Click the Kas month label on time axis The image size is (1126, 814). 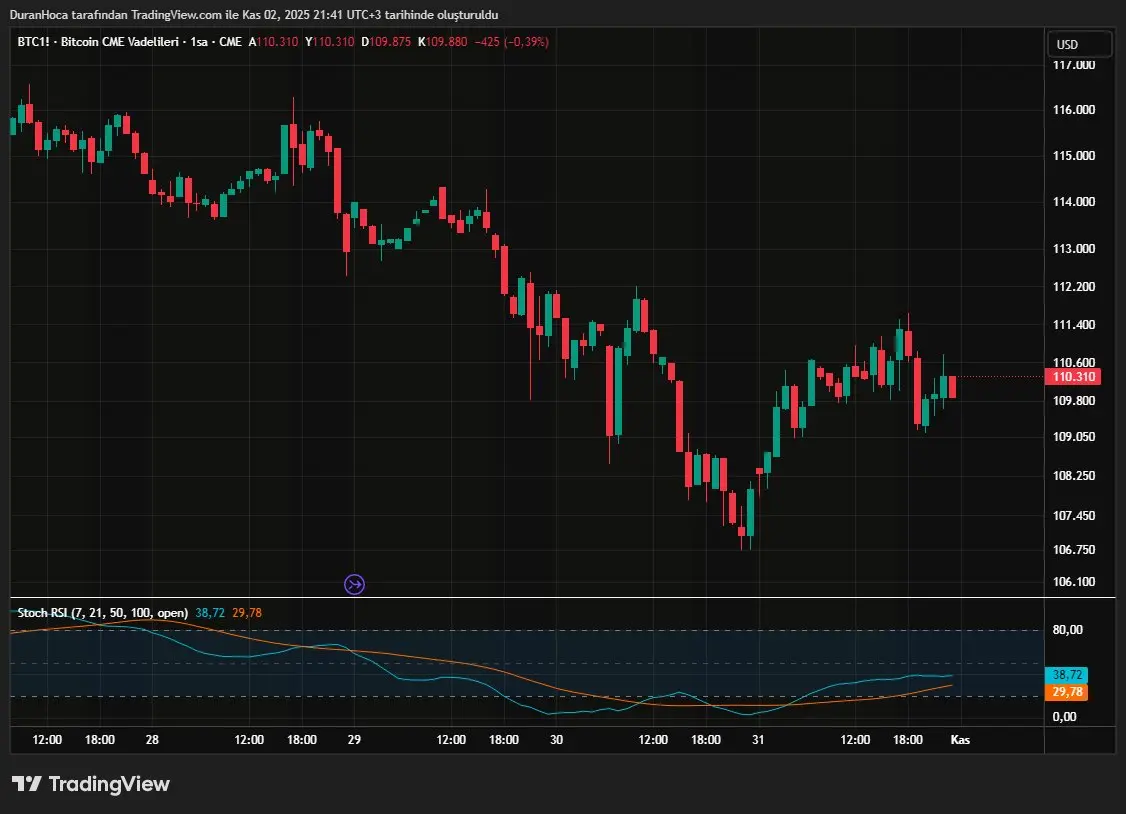[960, 739]
